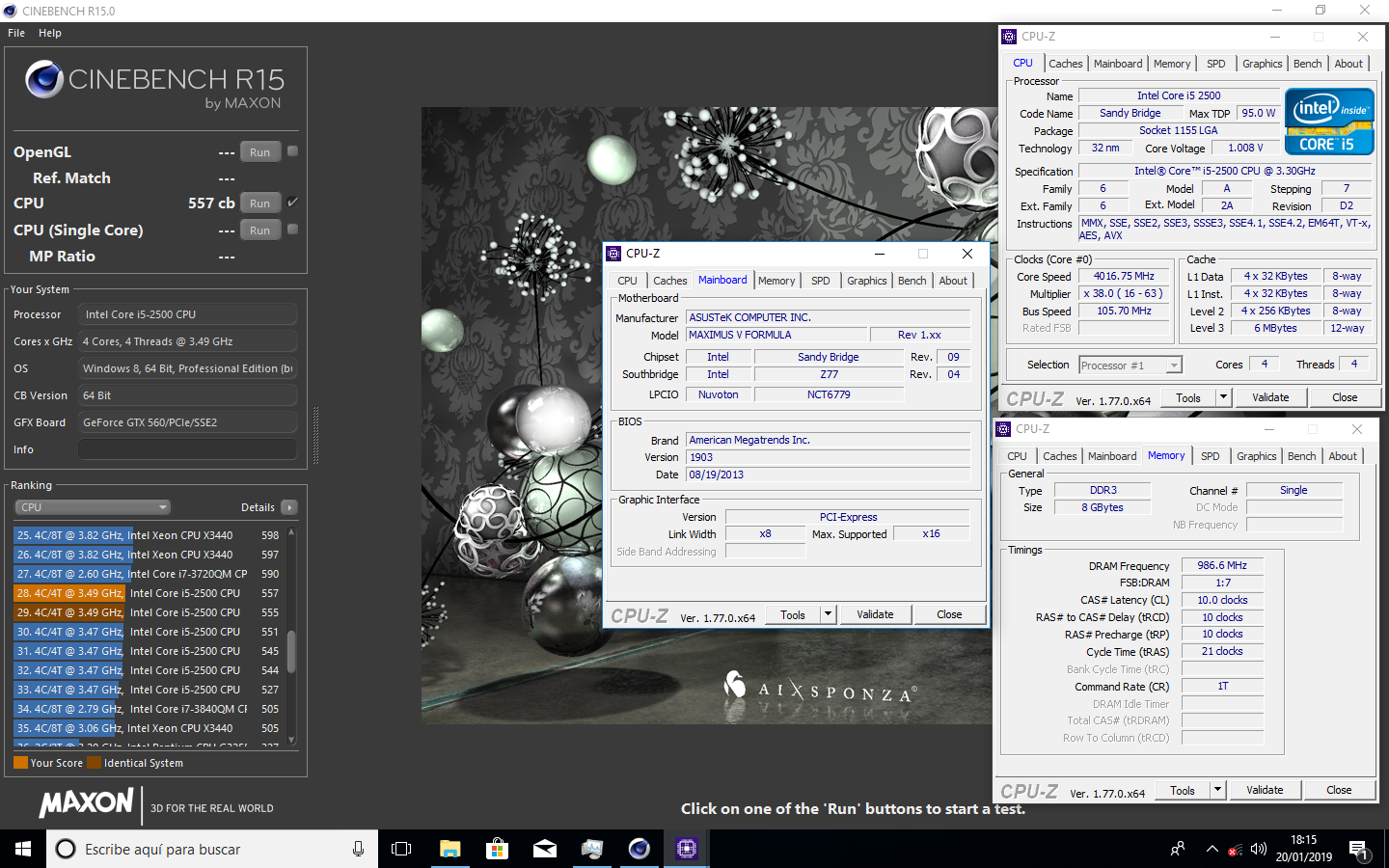Run the CPU benchmark
This screenshot has height=868, width=1389.
[x=259, y=203]
